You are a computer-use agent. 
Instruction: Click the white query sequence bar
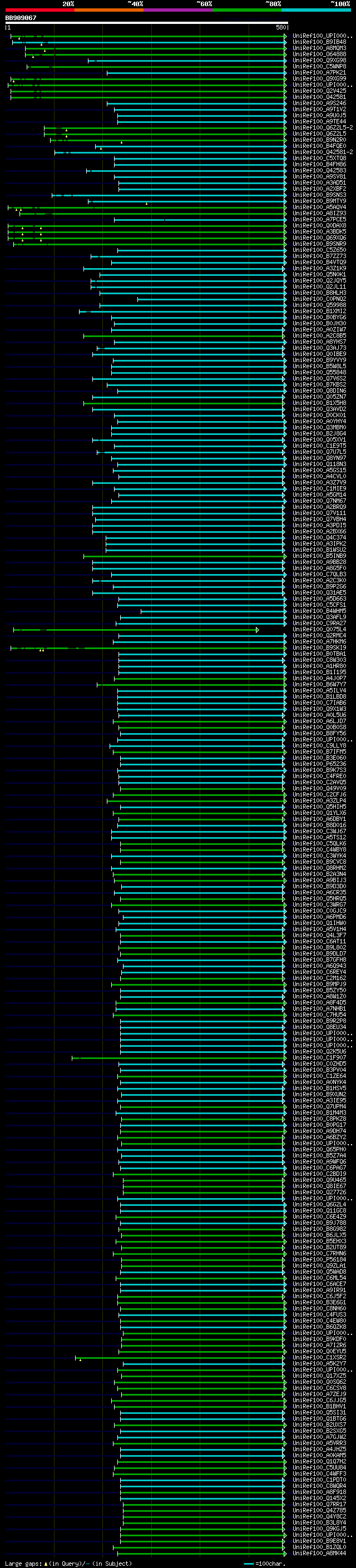point(147,23)
